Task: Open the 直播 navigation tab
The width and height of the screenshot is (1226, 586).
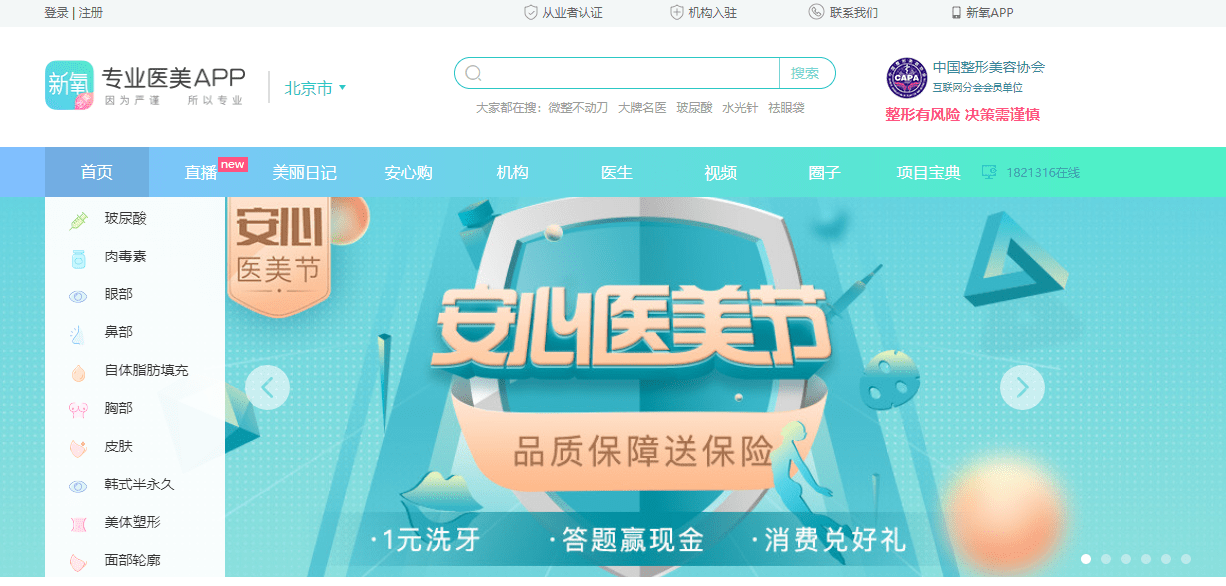Action: click(201, 173)
